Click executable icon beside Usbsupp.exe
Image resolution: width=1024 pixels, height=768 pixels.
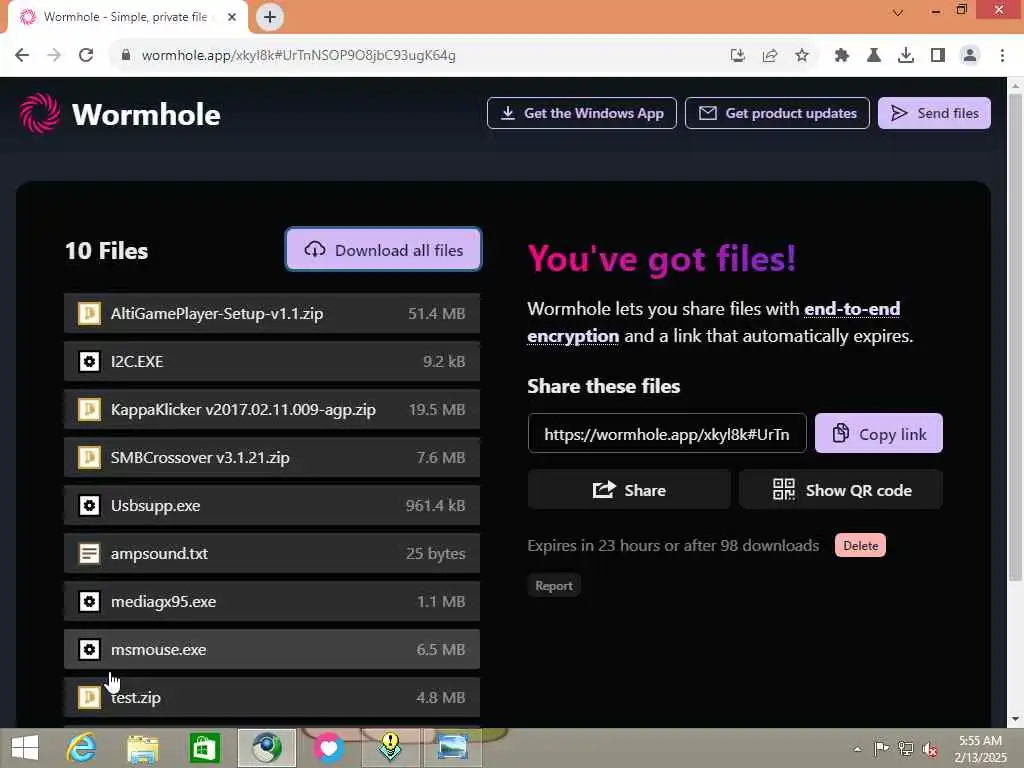[x=89, y=505]
